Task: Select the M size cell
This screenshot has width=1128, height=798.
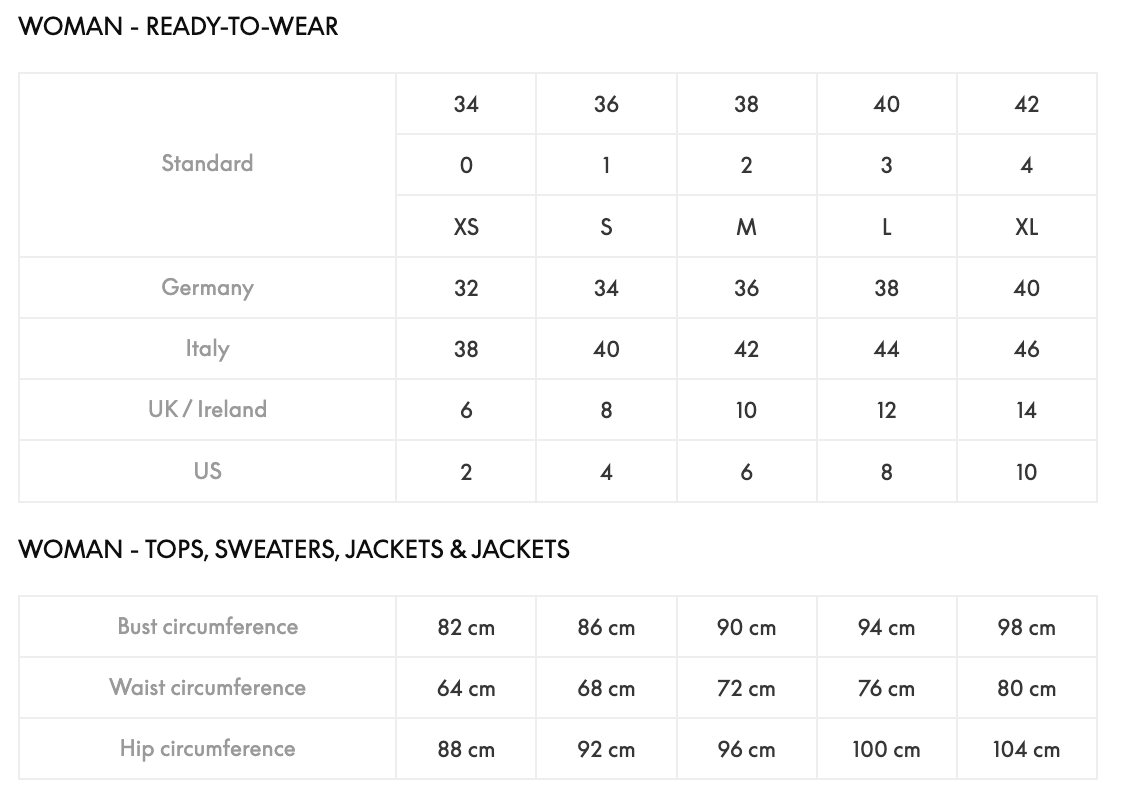Action: [746, 227]
